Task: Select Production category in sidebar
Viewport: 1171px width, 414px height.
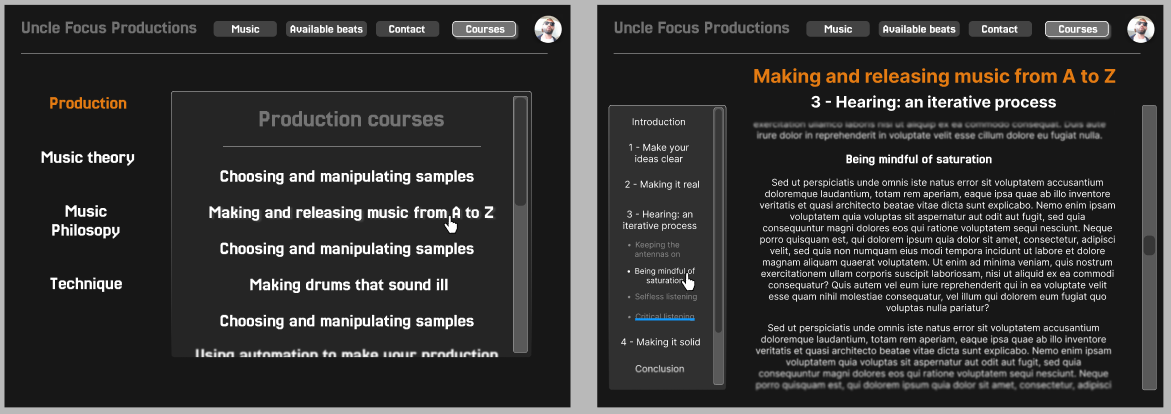Action: point(88,103)
